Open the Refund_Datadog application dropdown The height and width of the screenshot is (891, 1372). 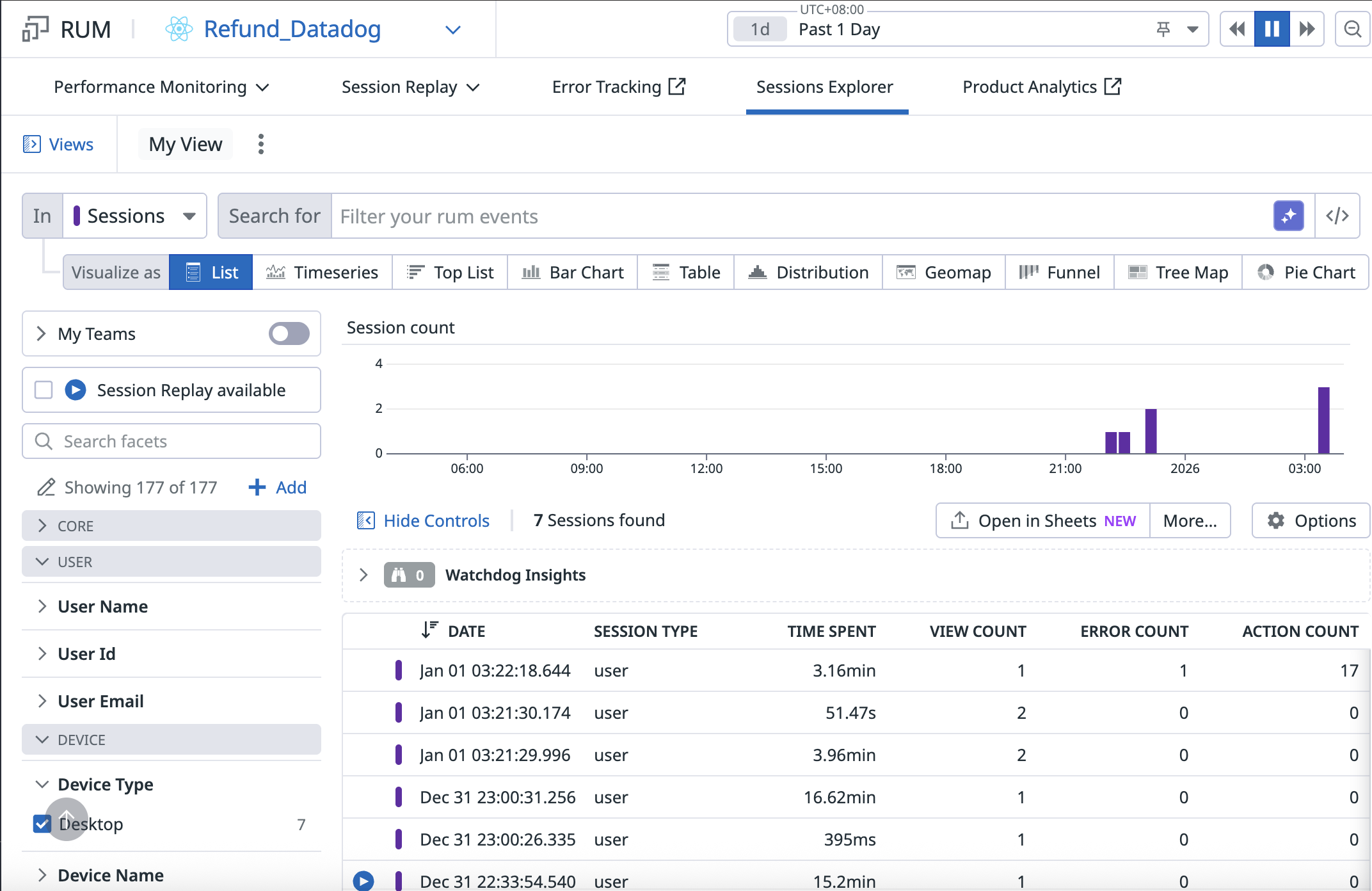pos(452,29)
